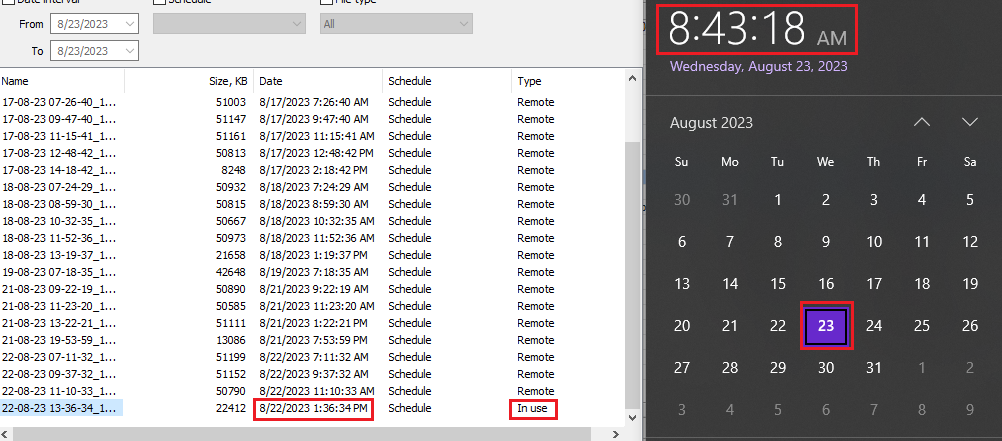This screenshot has width=1002, height=441.
Task: Enable the Schedule filter checkbox
Action: click(160, 2)
